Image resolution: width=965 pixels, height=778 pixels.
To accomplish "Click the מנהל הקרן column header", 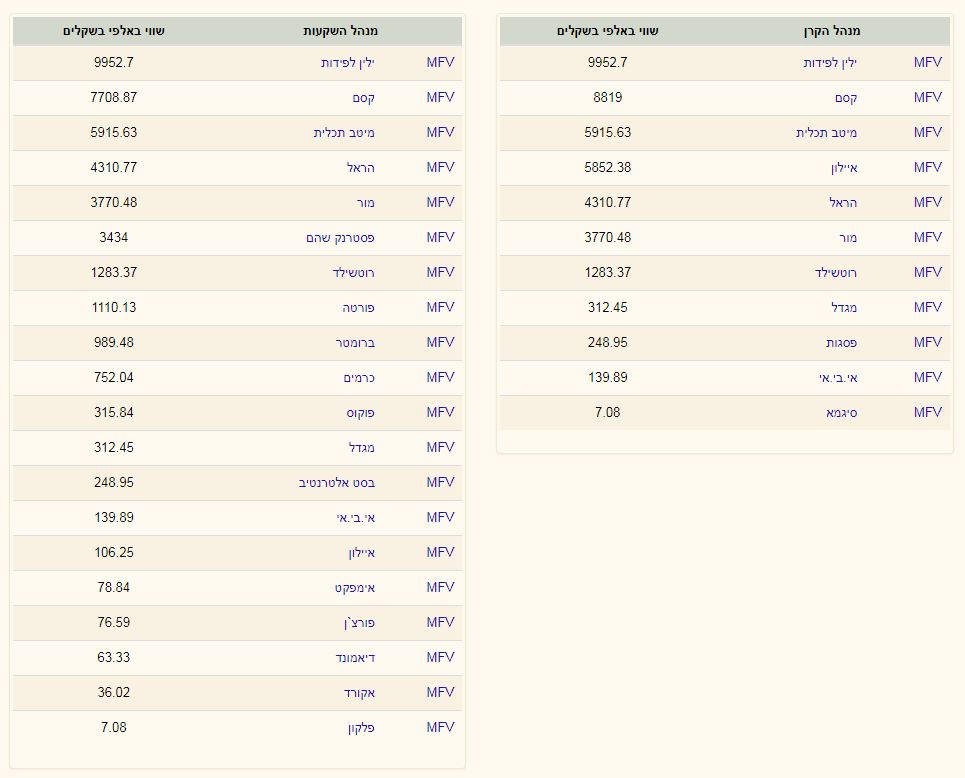I will pyautogui.click(x=831, y=31).
